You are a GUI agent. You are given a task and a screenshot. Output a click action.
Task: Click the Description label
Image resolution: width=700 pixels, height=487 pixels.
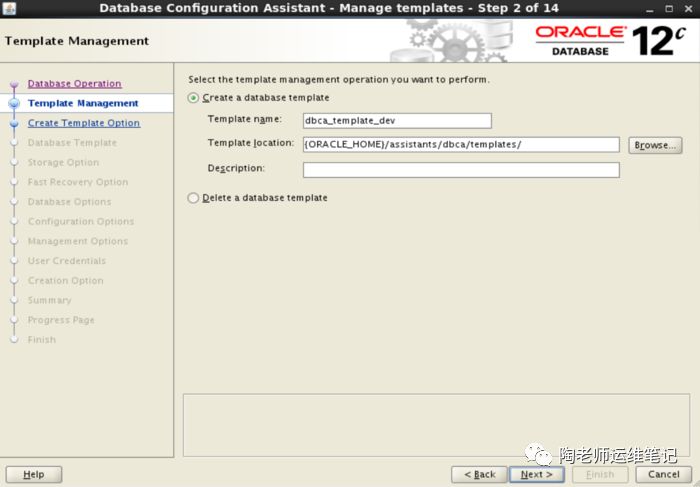click(236, 168)
